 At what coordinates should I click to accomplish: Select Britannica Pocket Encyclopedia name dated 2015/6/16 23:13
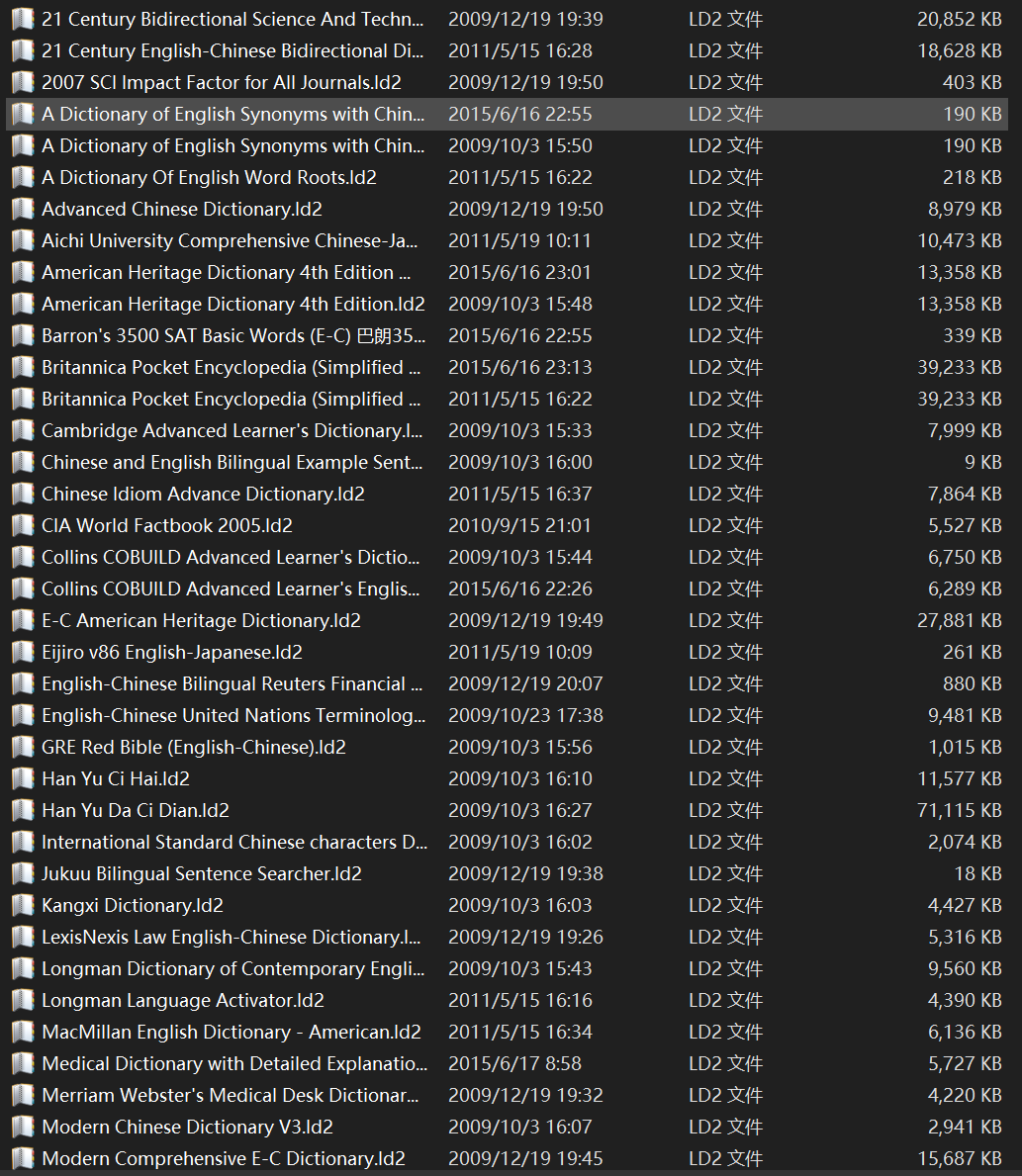[x=232, y=367]
